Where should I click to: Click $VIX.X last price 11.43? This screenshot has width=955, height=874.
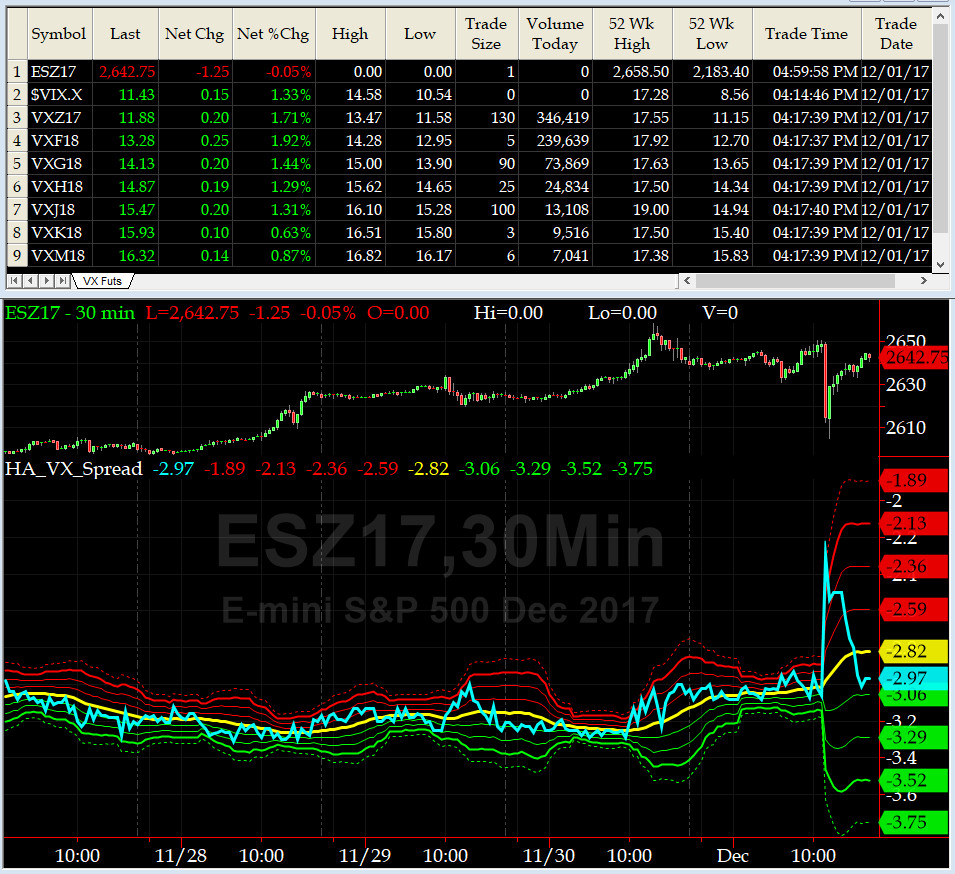126,95
